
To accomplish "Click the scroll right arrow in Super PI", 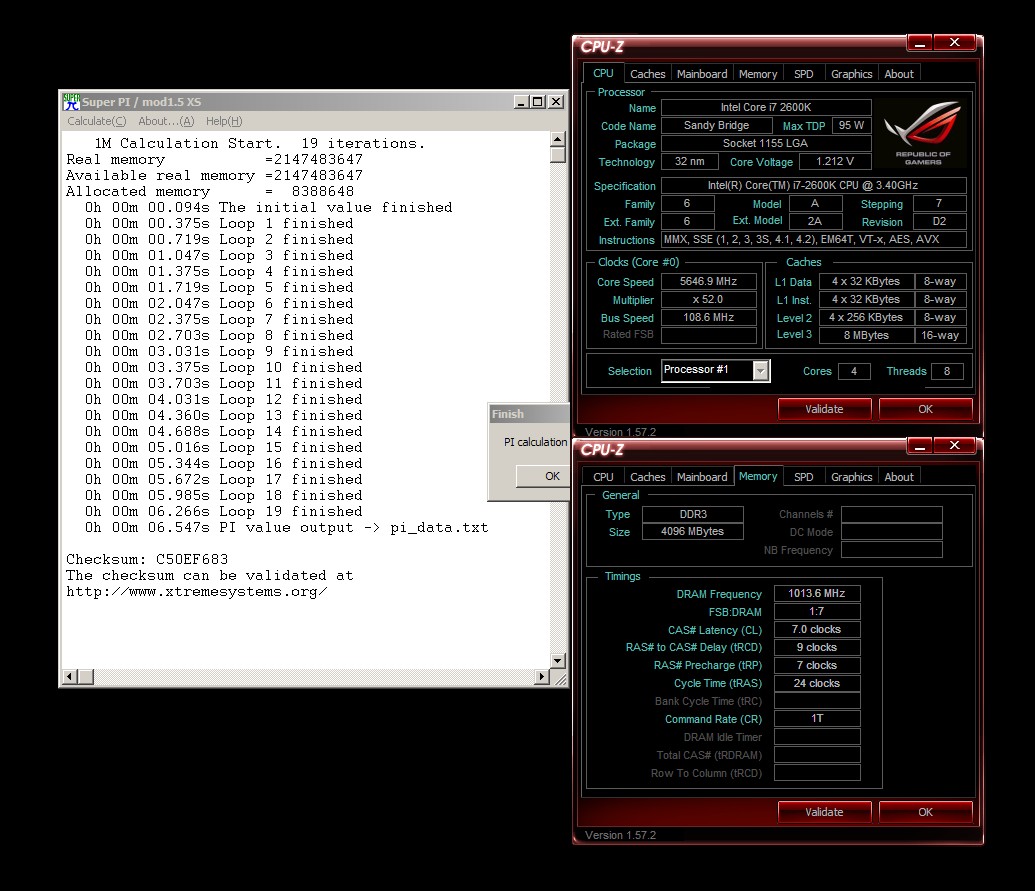I will (542, 676).
